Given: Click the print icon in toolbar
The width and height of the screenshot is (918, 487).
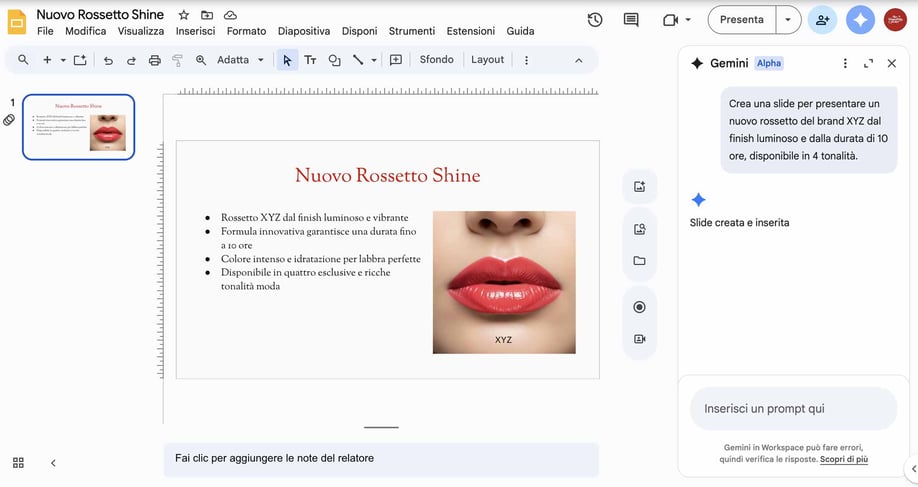Looking at the screenshot, I should pos(154,60).
